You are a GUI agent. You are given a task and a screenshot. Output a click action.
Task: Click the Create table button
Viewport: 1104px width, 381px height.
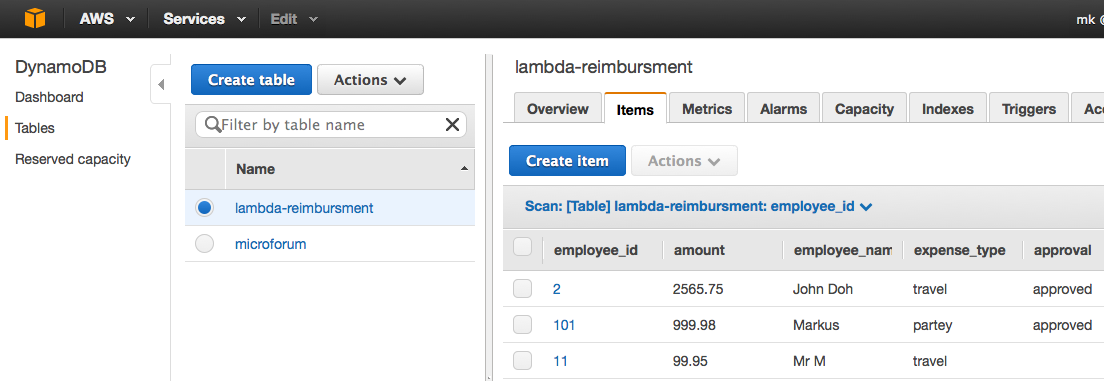point(251,80)
